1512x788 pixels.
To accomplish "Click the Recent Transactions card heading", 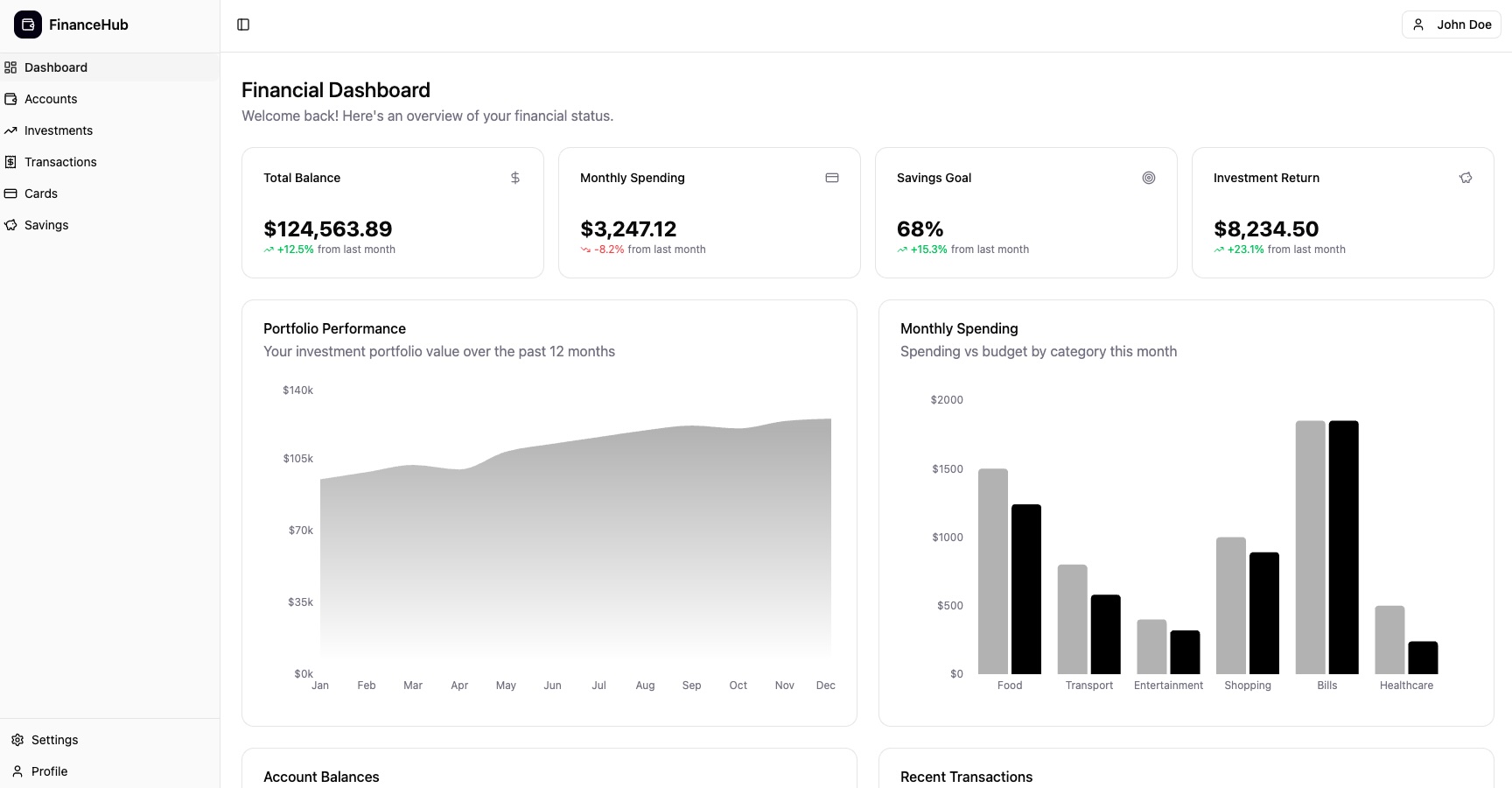I will [x=966, y=777].
